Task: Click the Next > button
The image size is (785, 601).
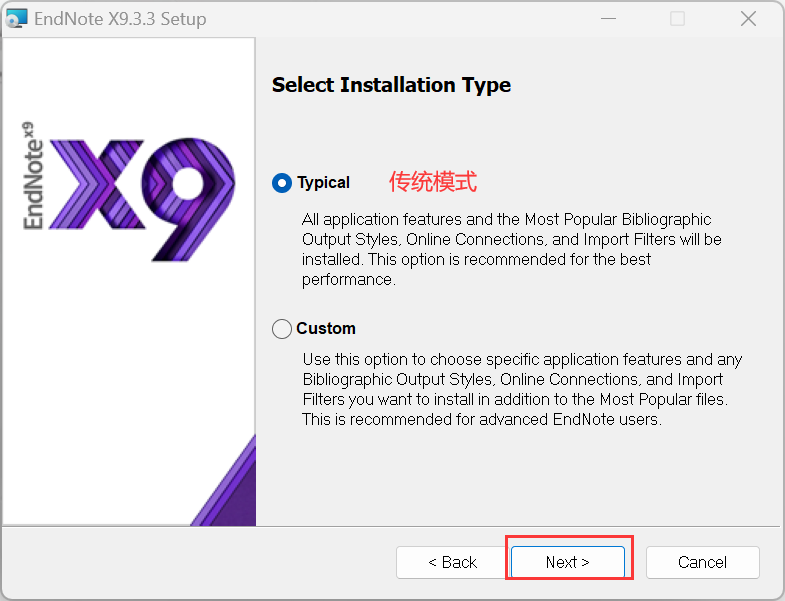Action: pos(568,562)
